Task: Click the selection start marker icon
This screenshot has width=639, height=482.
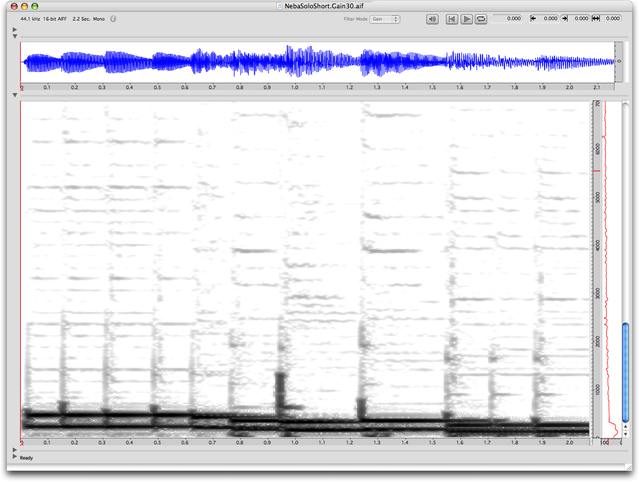Action: 532,19
